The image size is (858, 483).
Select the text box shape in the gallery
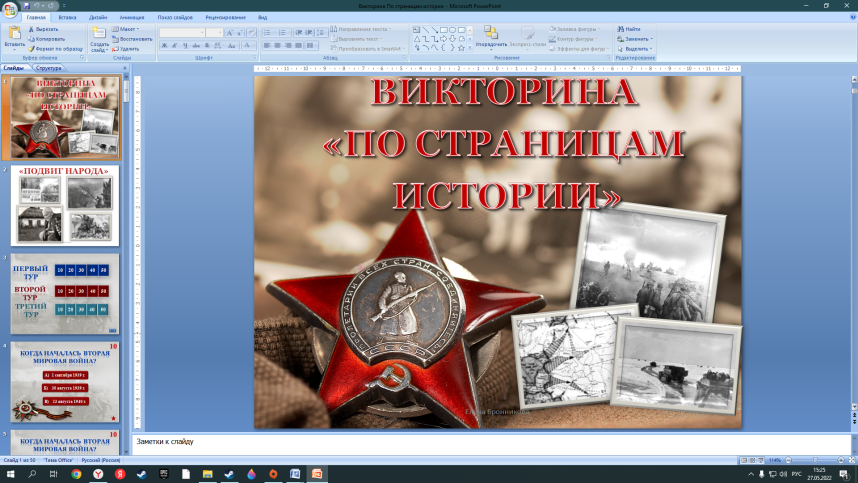[416, 30]
